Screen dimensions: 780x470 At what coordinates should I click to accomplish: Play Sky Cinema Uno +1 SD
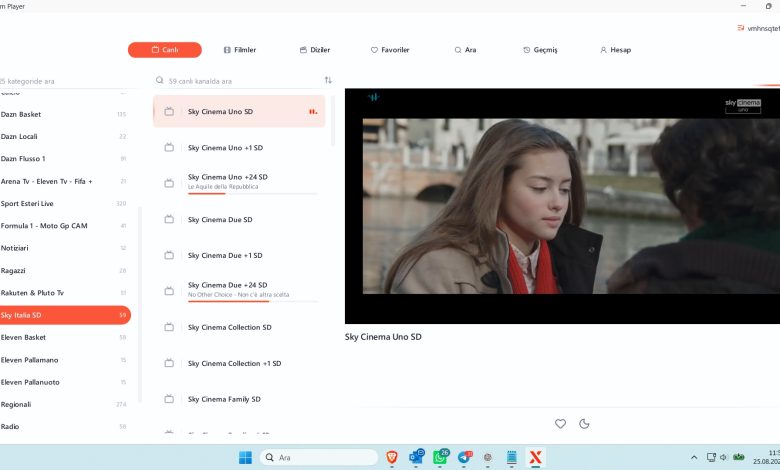point(239,148)
